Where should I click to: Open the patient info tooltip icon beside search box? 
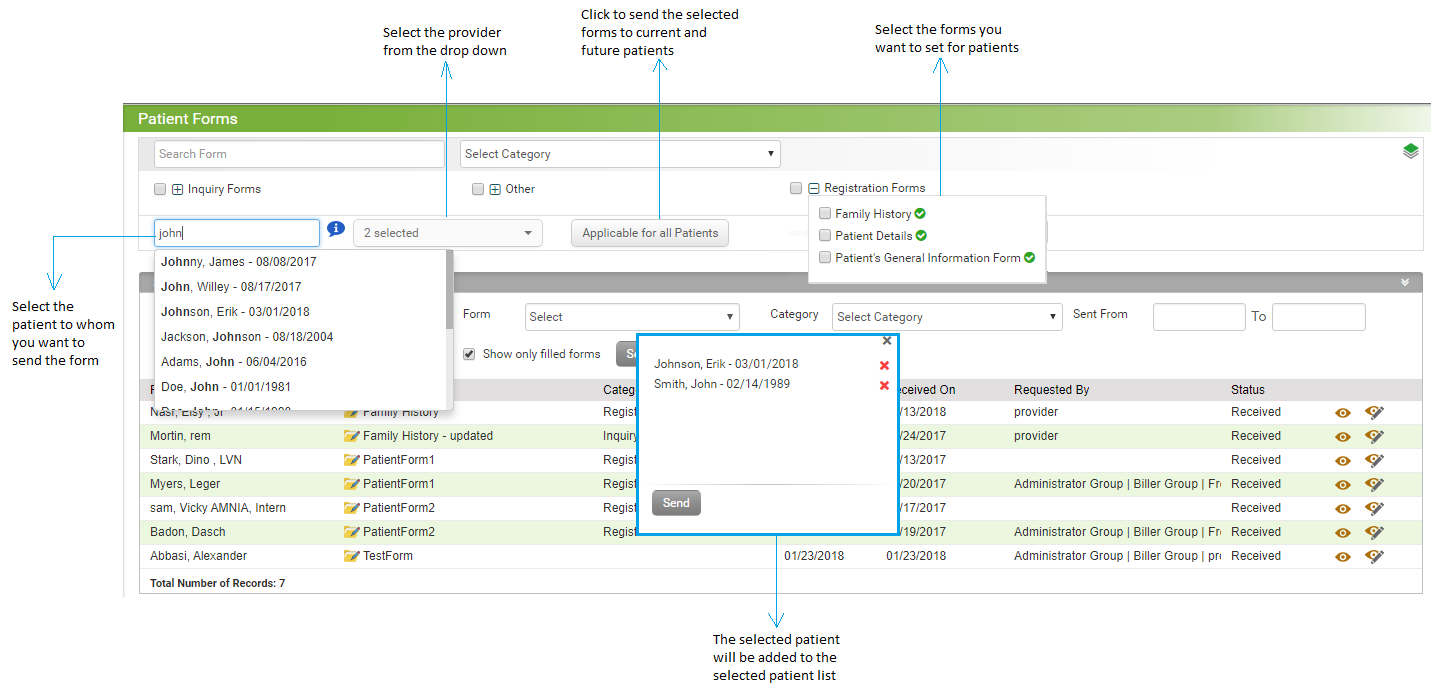335,229
